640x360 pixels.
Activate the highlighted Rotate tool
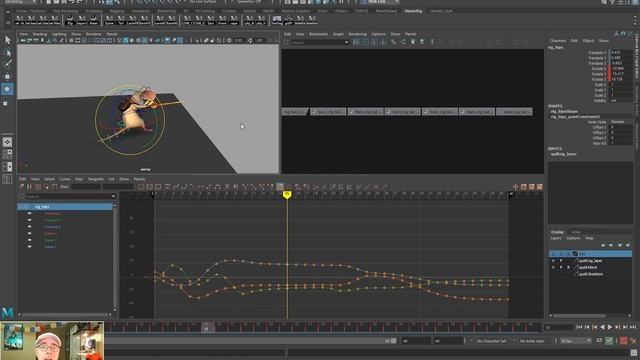click(x=7, y=89)
